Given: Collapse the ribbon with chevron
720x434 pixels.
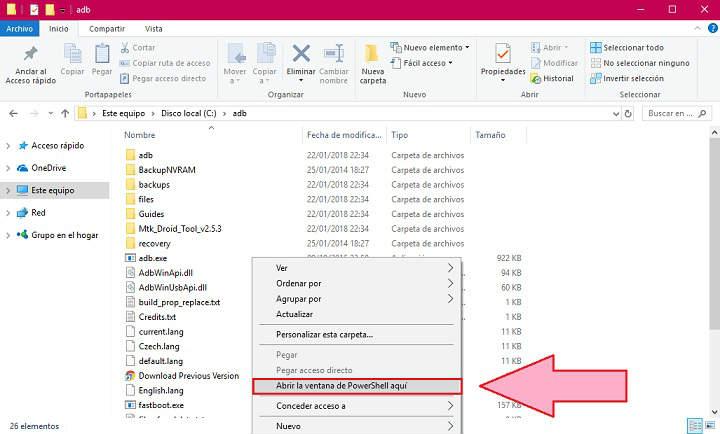Looking at the screenshot, I should pyautogui.click(x=698, y=28).
